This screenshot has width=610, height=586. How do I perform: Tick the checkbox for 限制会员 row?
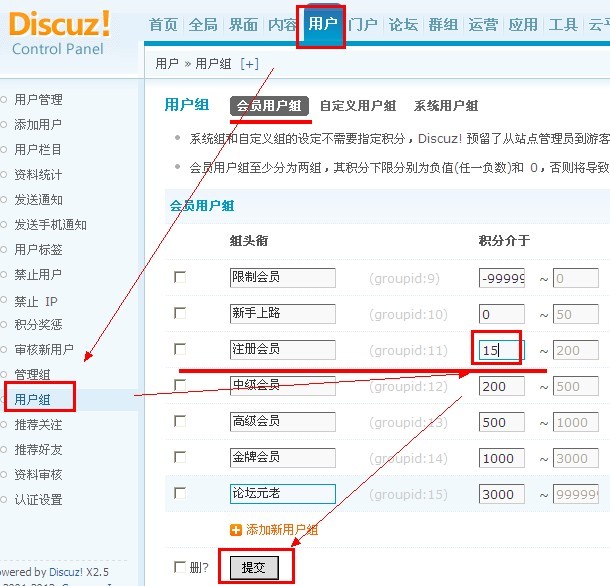pyautogui.click(x=180, y=277)
